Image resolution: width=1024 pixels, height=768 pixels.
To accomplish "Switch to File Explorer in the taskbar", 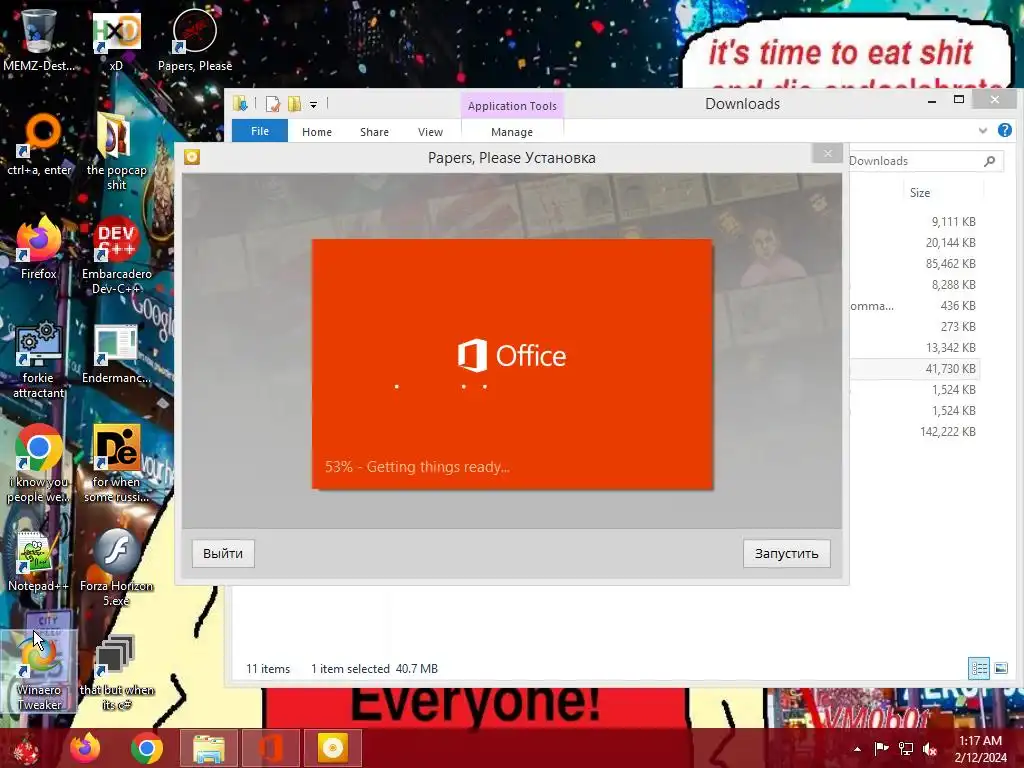I will tap(209, 748).
